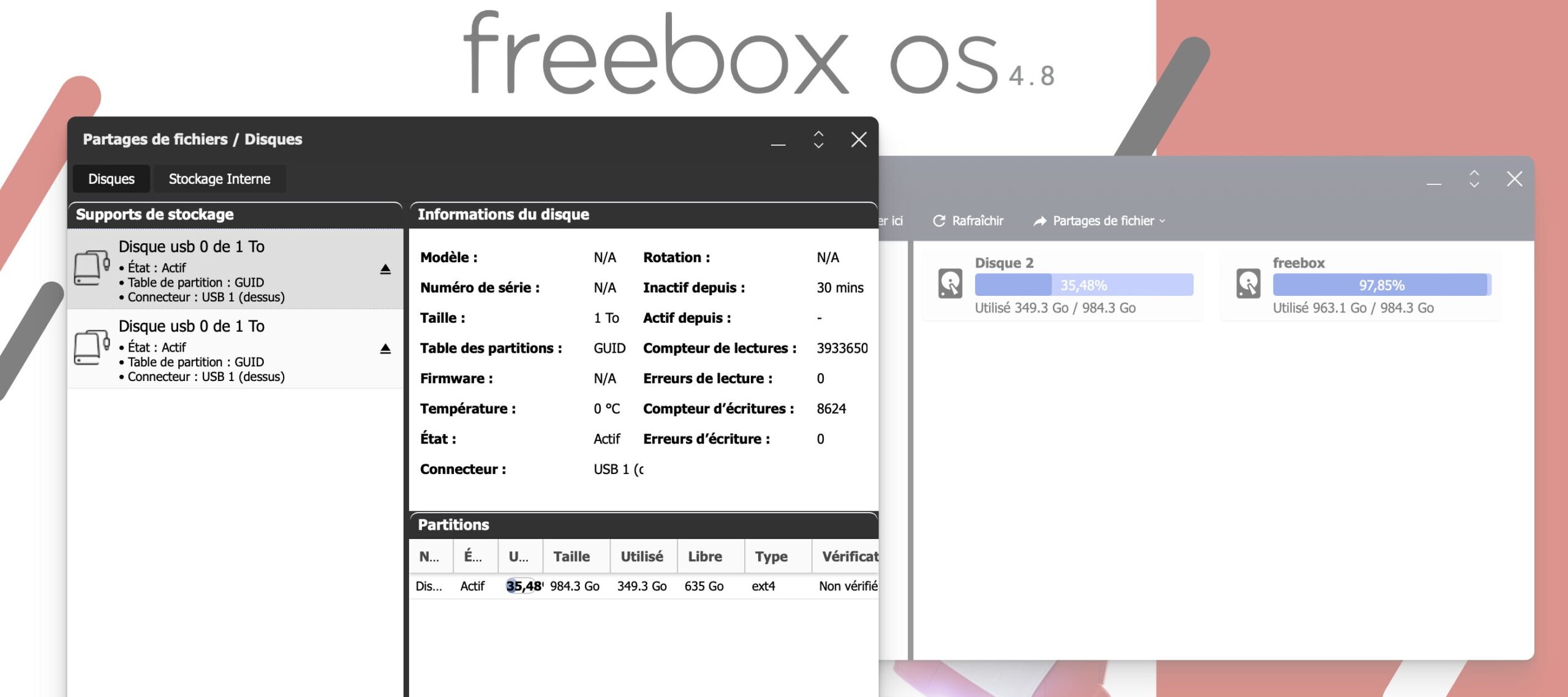This screenshot has width=1568, height=697.
Task: Click the Connecteur value USB 1
Action: tap(618, 469)
